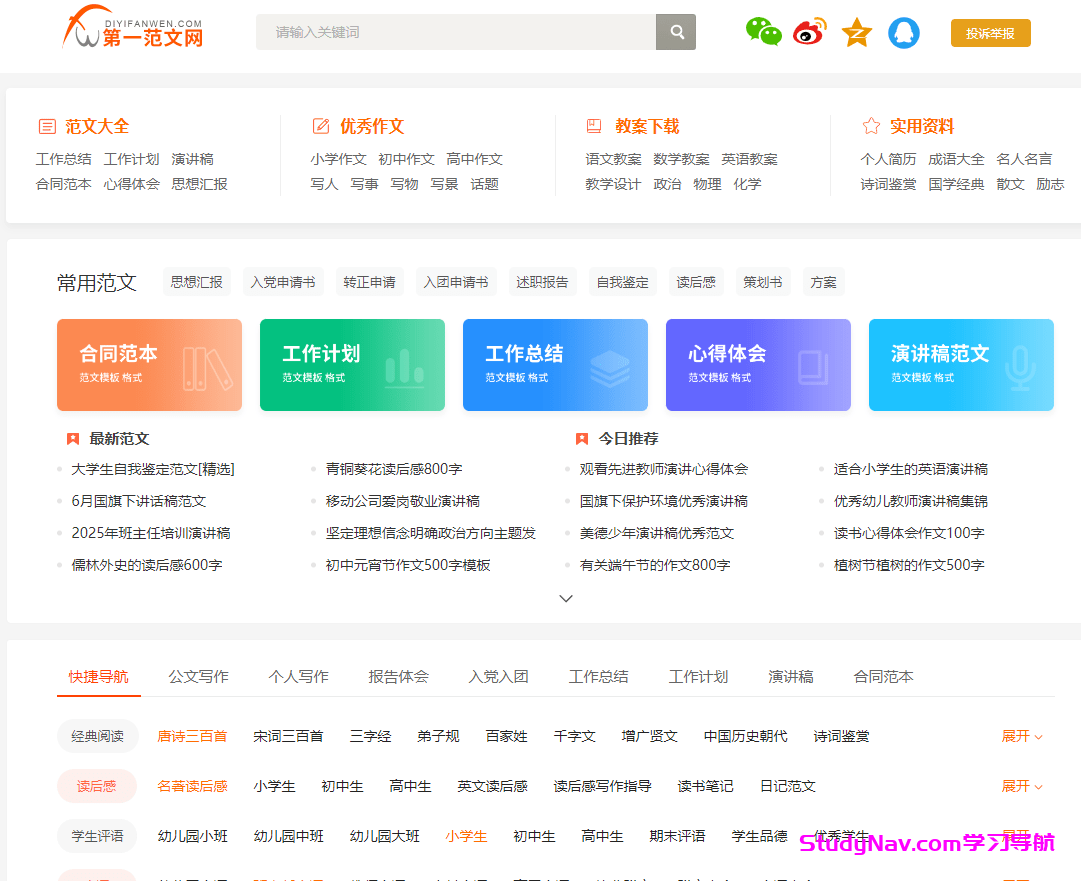This screenshot has height=881, width=1081.
Task: Open the 演讲稿 tab in quick navigation
Action: [x=791, y=677]
